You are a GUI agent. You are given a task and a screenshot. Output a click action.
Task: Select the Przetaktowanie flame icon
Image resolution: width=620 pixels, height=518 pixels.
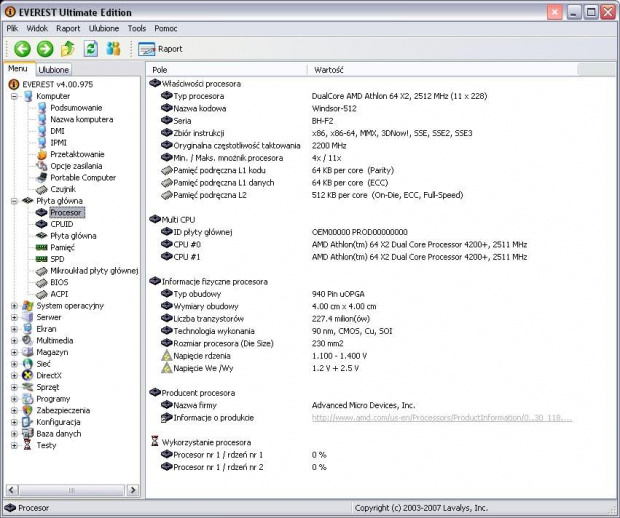(x=42, y=154)
